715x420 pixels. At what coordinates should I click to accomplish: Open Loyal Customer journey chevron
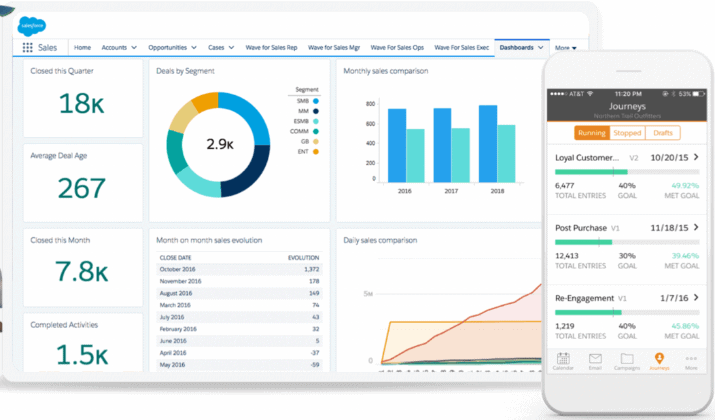[x=696, y=157]
